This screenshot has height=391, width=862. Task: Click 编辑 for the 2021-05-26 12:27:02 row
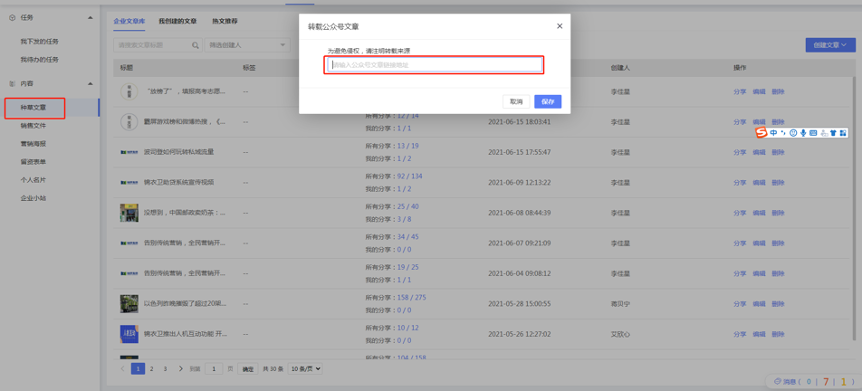759,334
